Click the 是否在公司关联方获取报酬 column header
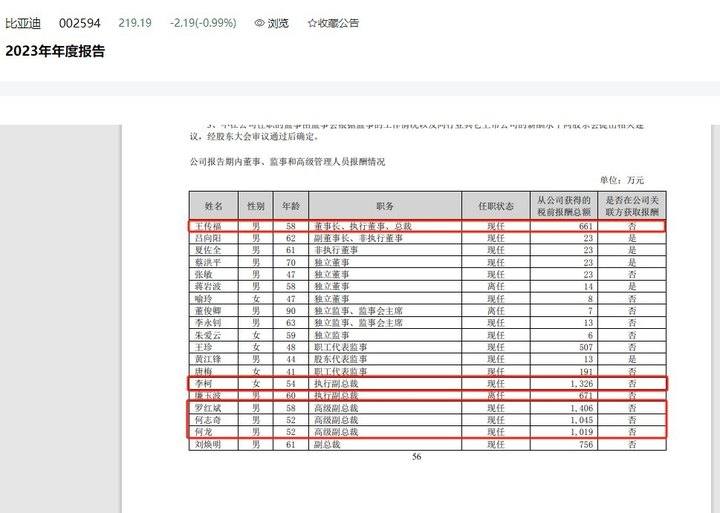The height and width of the screenshot is (513, 720). coord(632,206)
